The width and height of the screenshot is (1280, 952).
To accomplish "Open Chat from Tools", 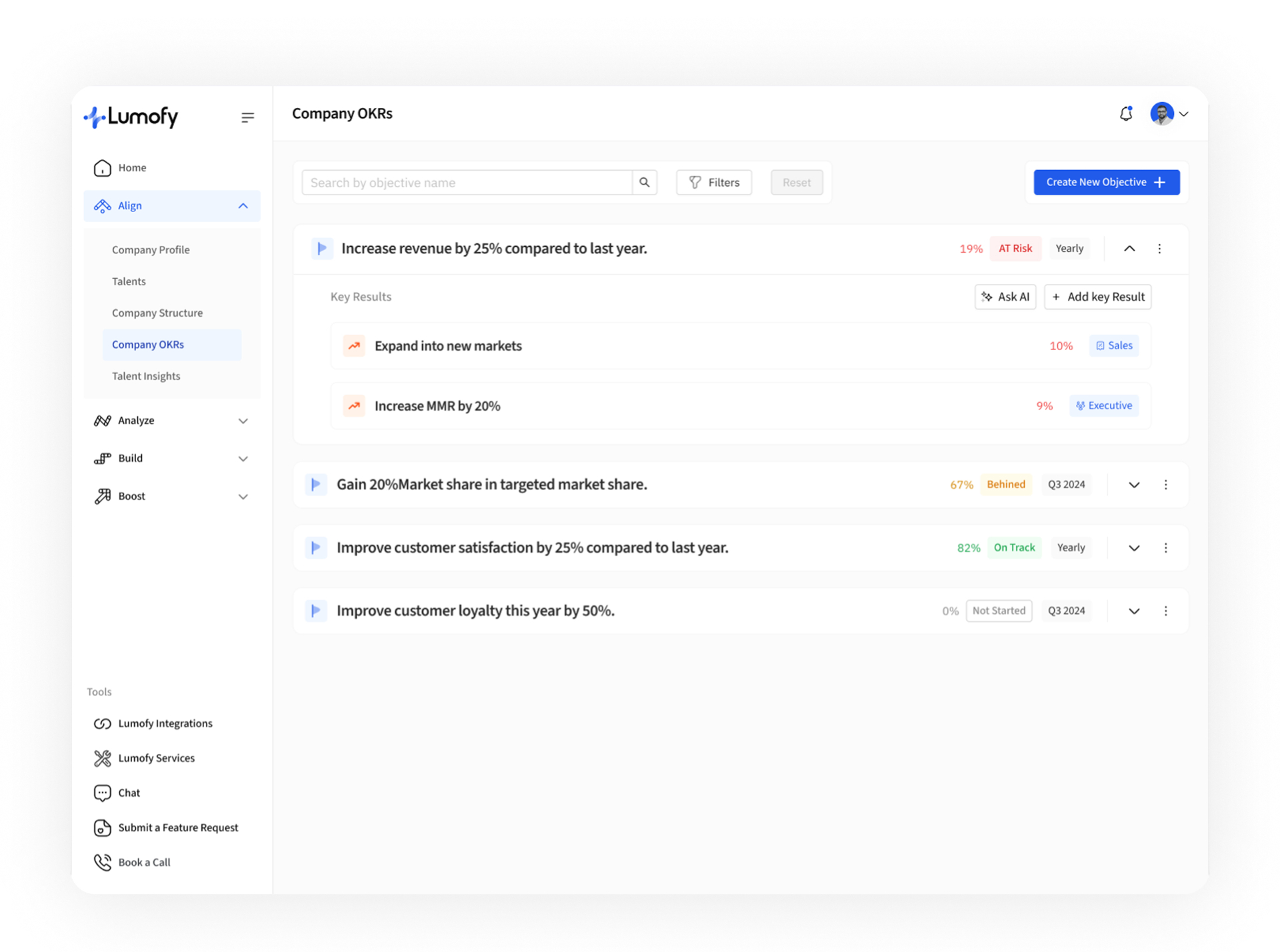I will point(129,793).
